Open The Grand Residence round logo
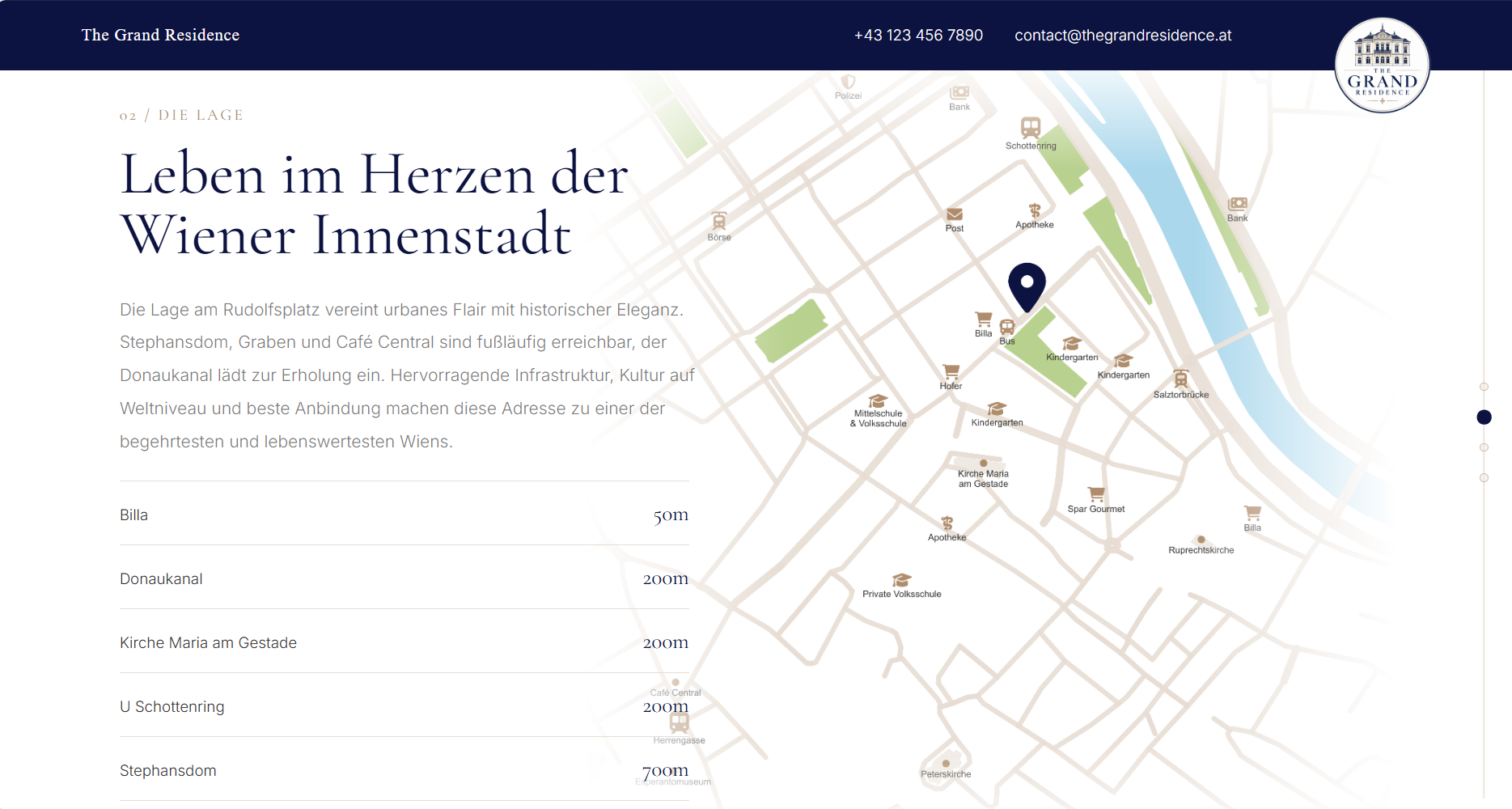Image resolution: width=1512 pixels, height=809 pixels. (1382, 66)
